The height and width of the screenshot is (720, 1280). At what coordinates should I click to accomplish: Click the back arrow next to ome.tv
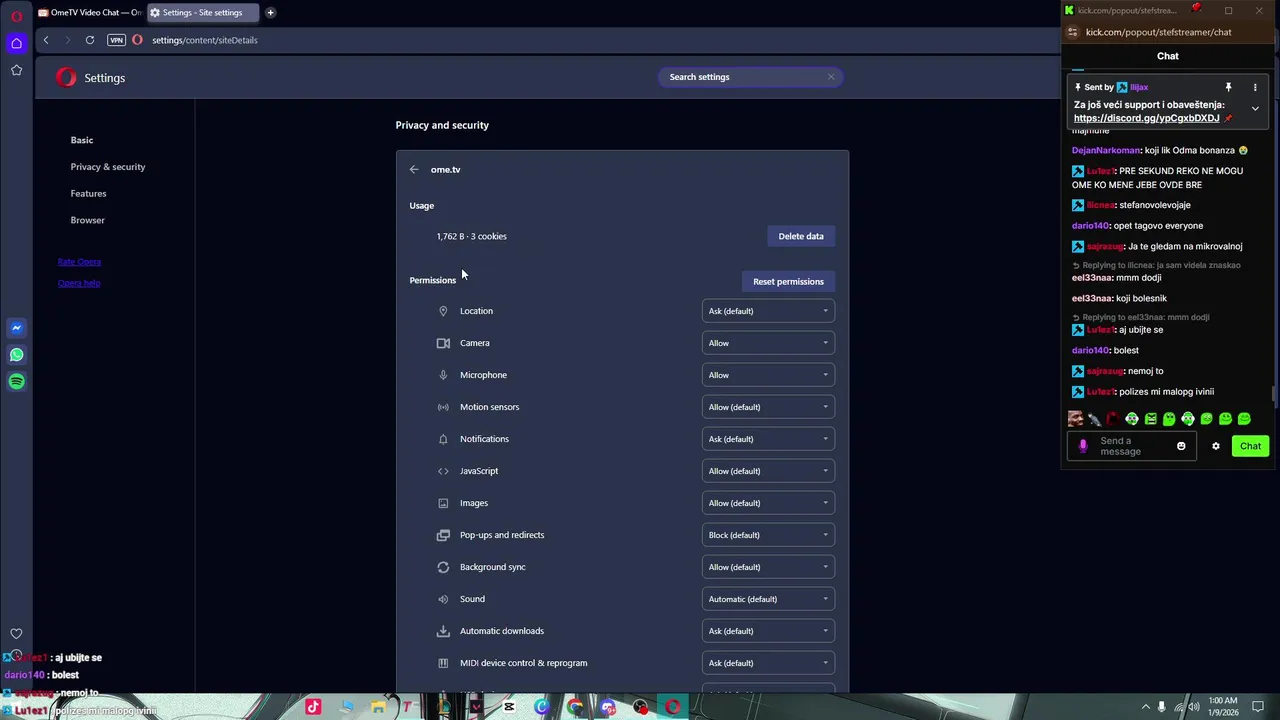[x=414, y=169]
